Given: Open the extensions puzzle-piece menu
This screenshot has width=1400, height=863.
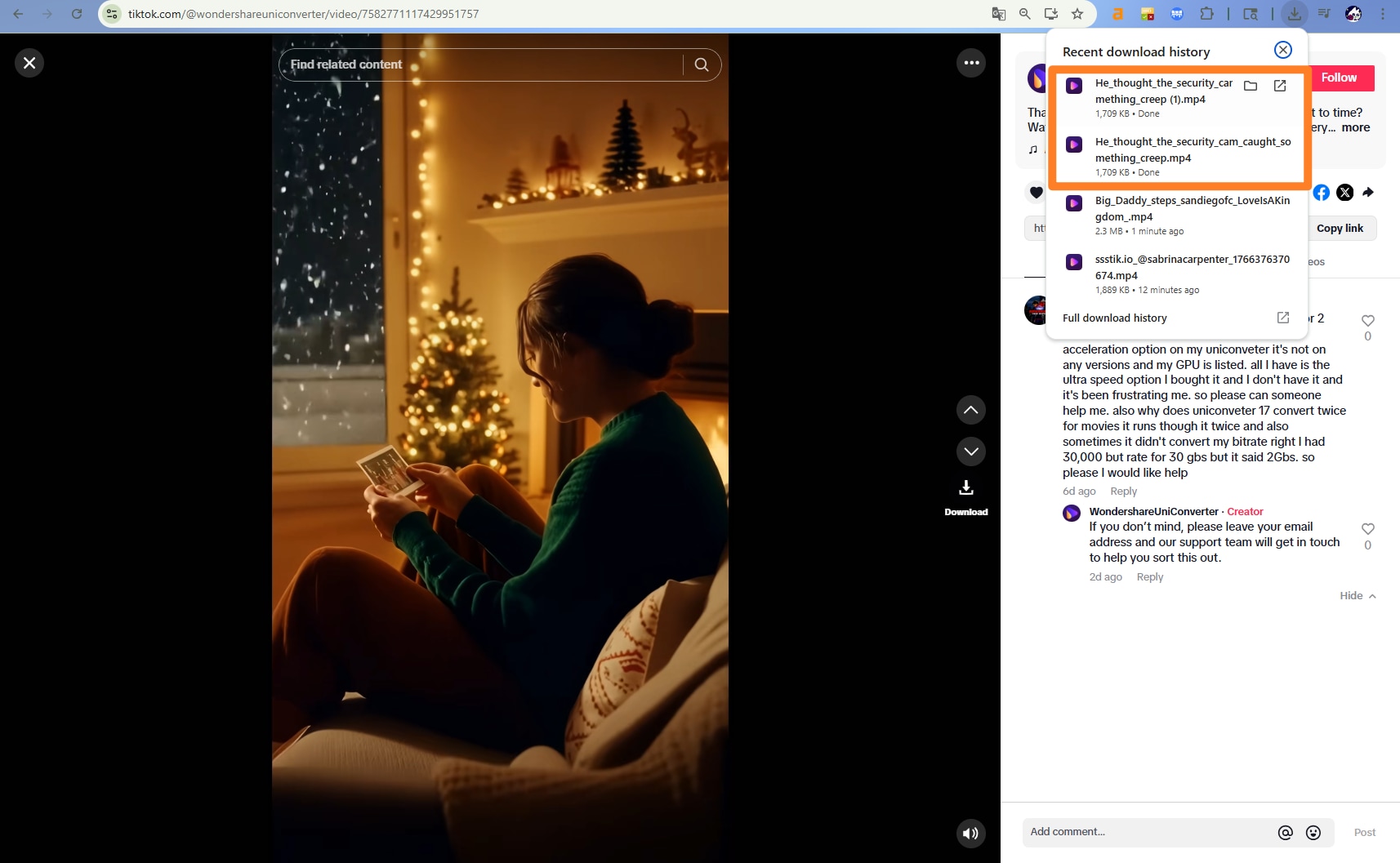Looking at the screenshot, I should tap(1207, 14).
